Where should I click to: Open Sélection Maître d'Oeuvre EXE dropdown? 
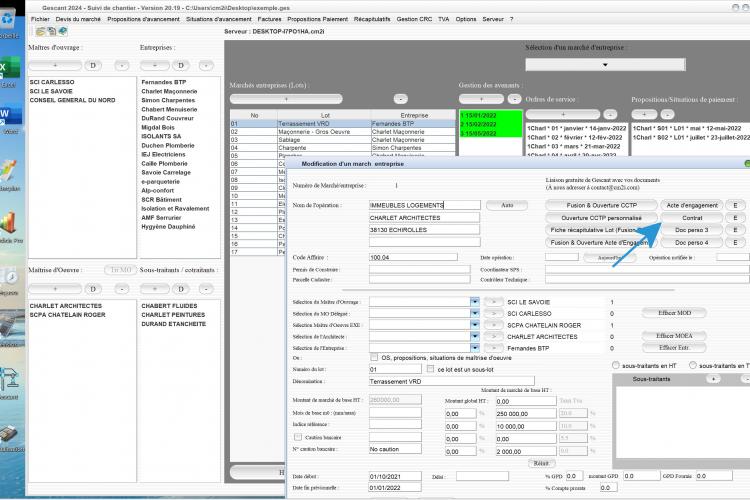pos(474,324)
